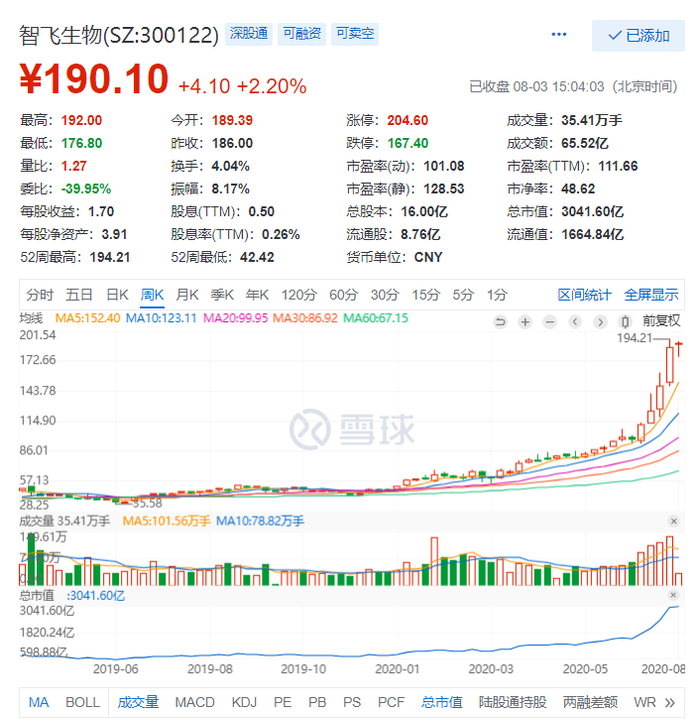700x727 pixels.
Task: Toggle the PS sub-indicator
Action: point(352,702)
